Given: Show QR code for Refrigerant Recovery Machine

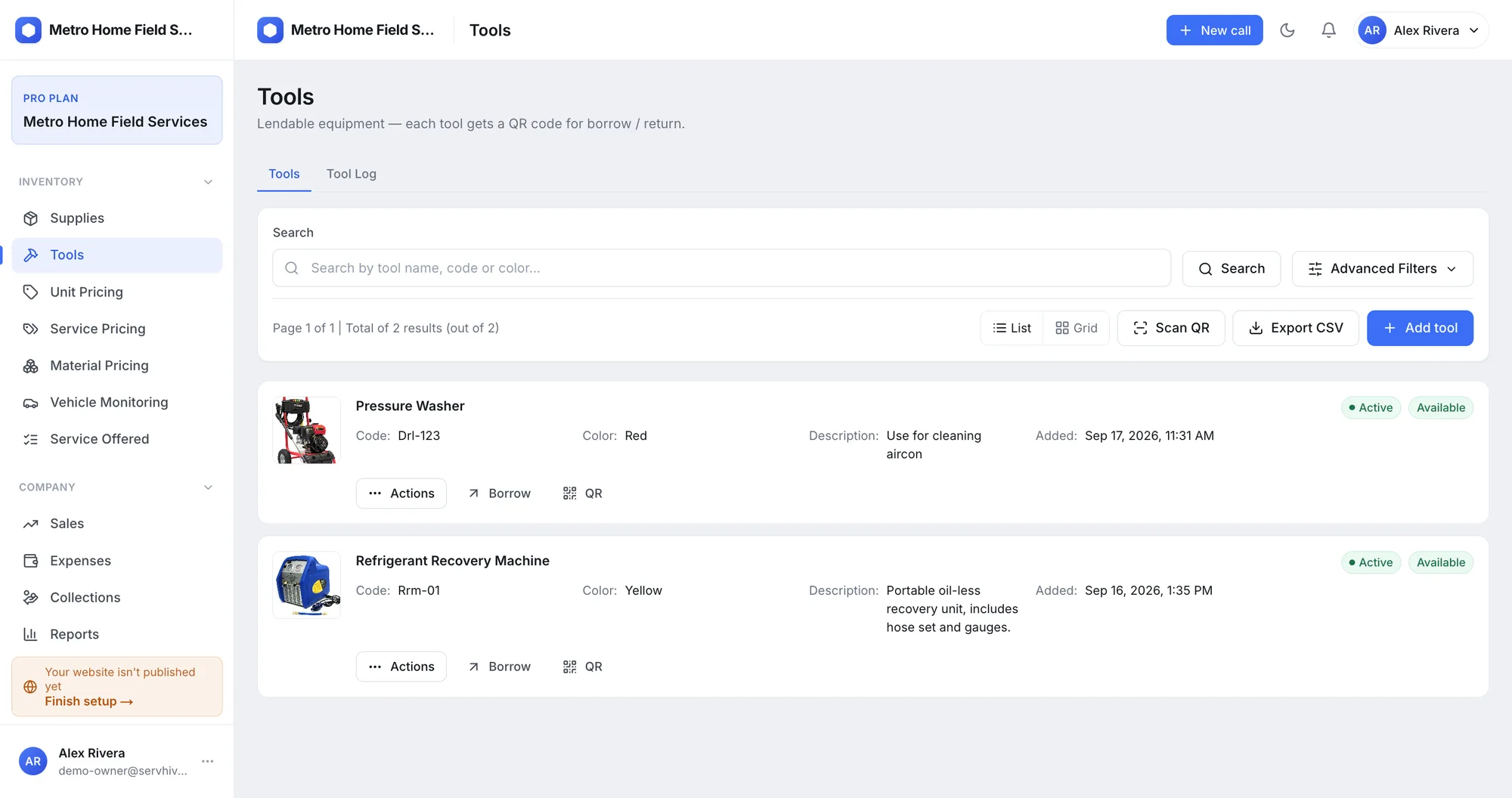Looking at the screenshot, I should [582, 667].
